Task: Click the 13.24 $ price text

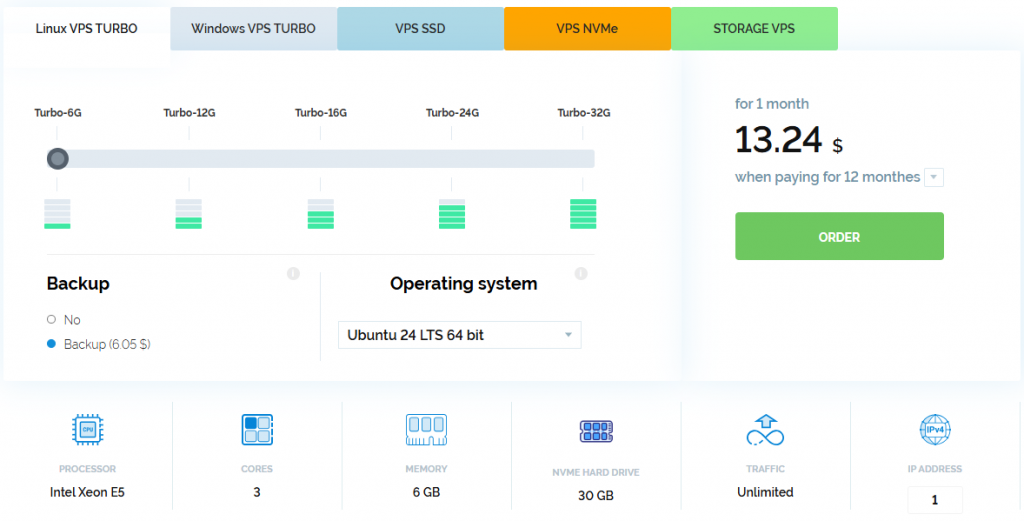Action: 788,140
